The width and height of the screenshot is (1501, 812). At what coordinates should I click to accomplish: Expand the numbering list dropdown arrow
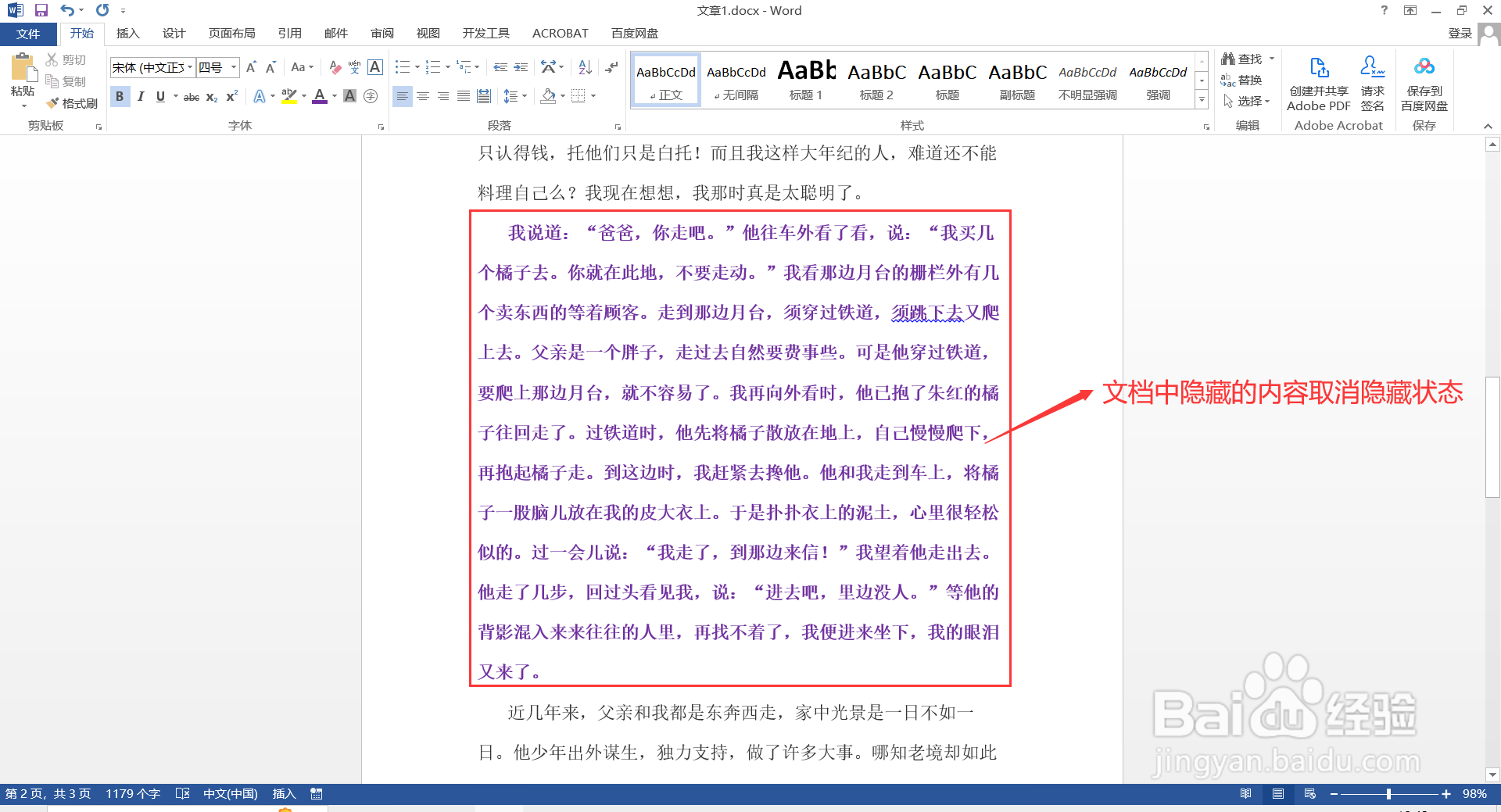447,67
